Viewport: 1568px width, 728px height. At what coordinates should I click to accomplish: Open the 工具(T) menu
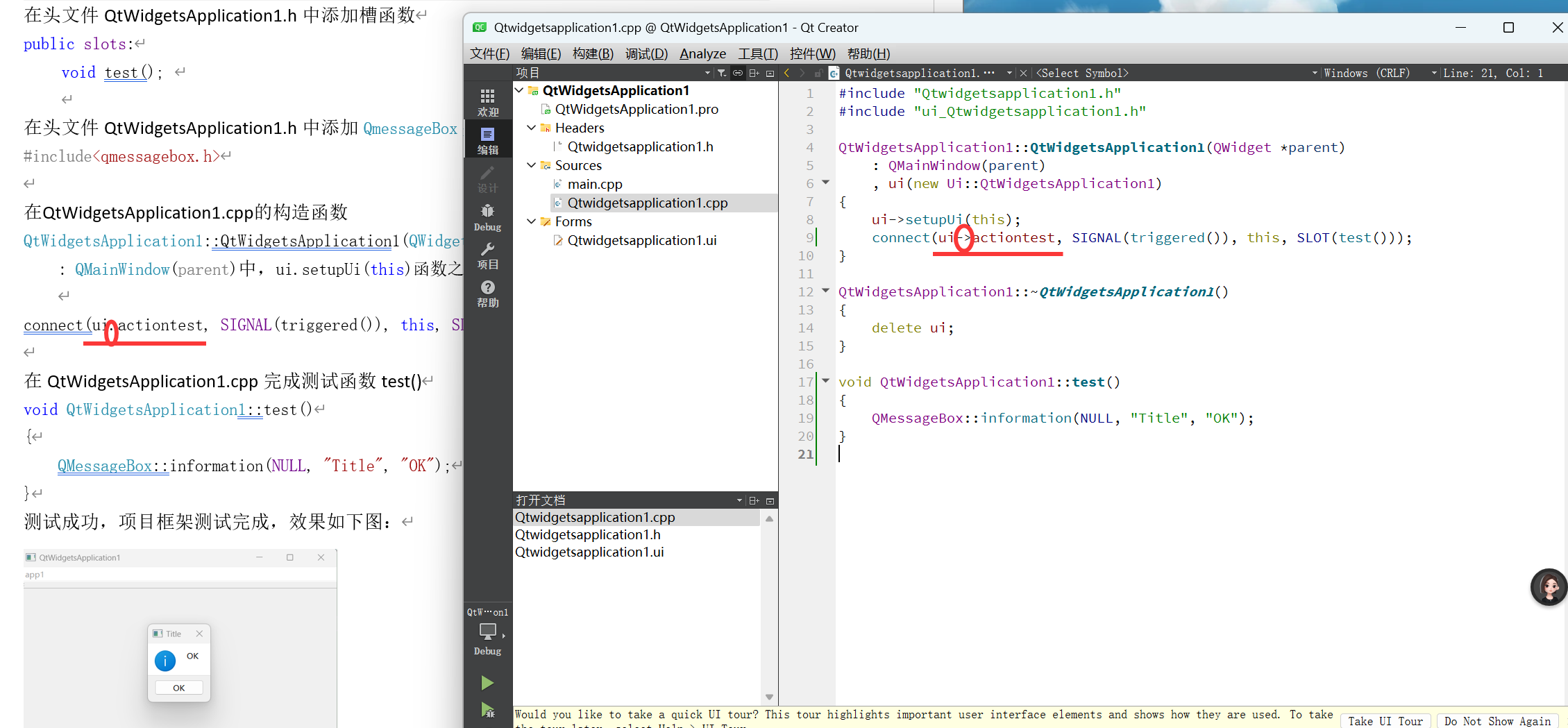[758, 53]
